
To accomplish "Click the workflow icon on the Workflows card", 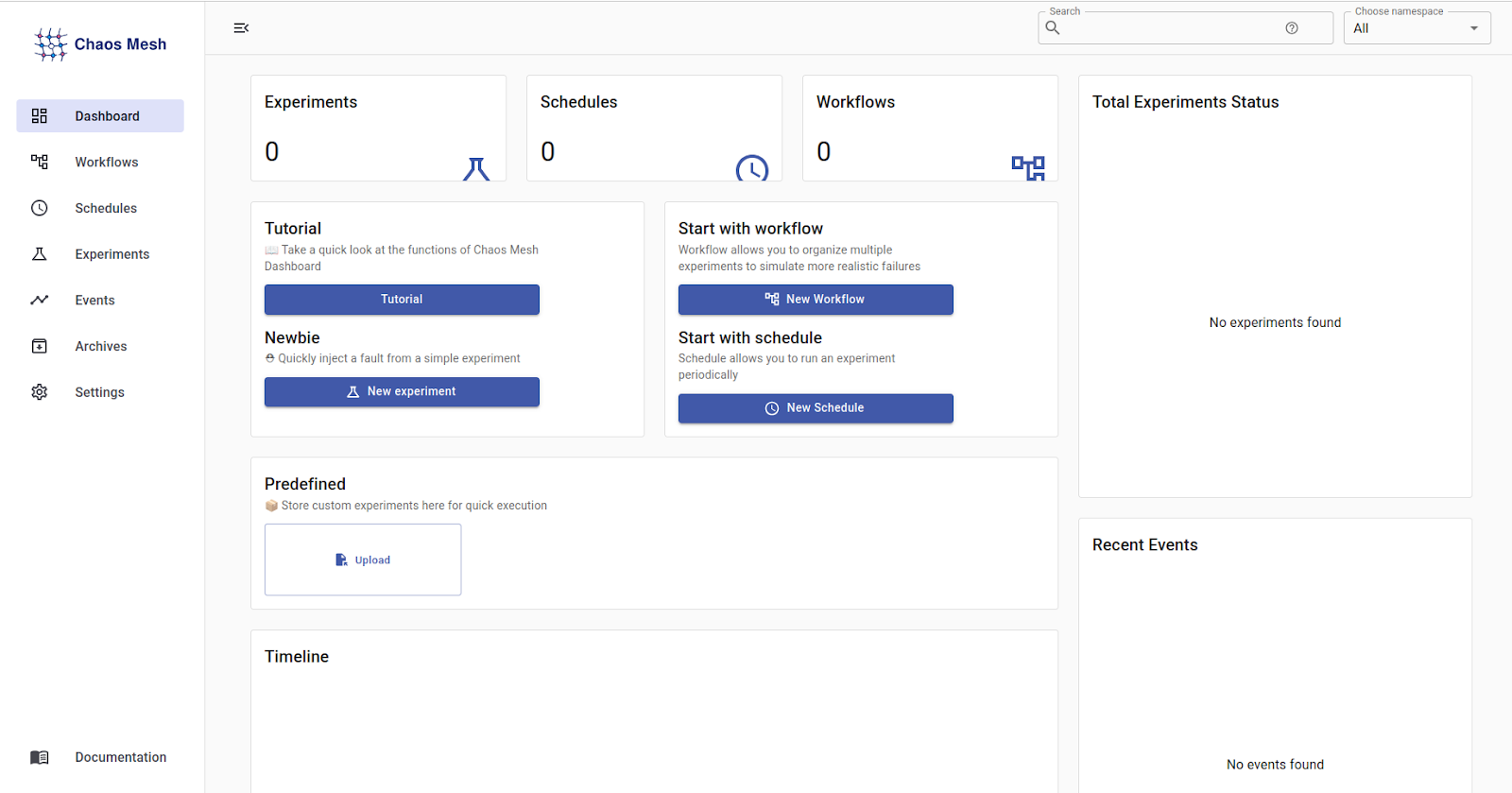I will click(1028, 168).
